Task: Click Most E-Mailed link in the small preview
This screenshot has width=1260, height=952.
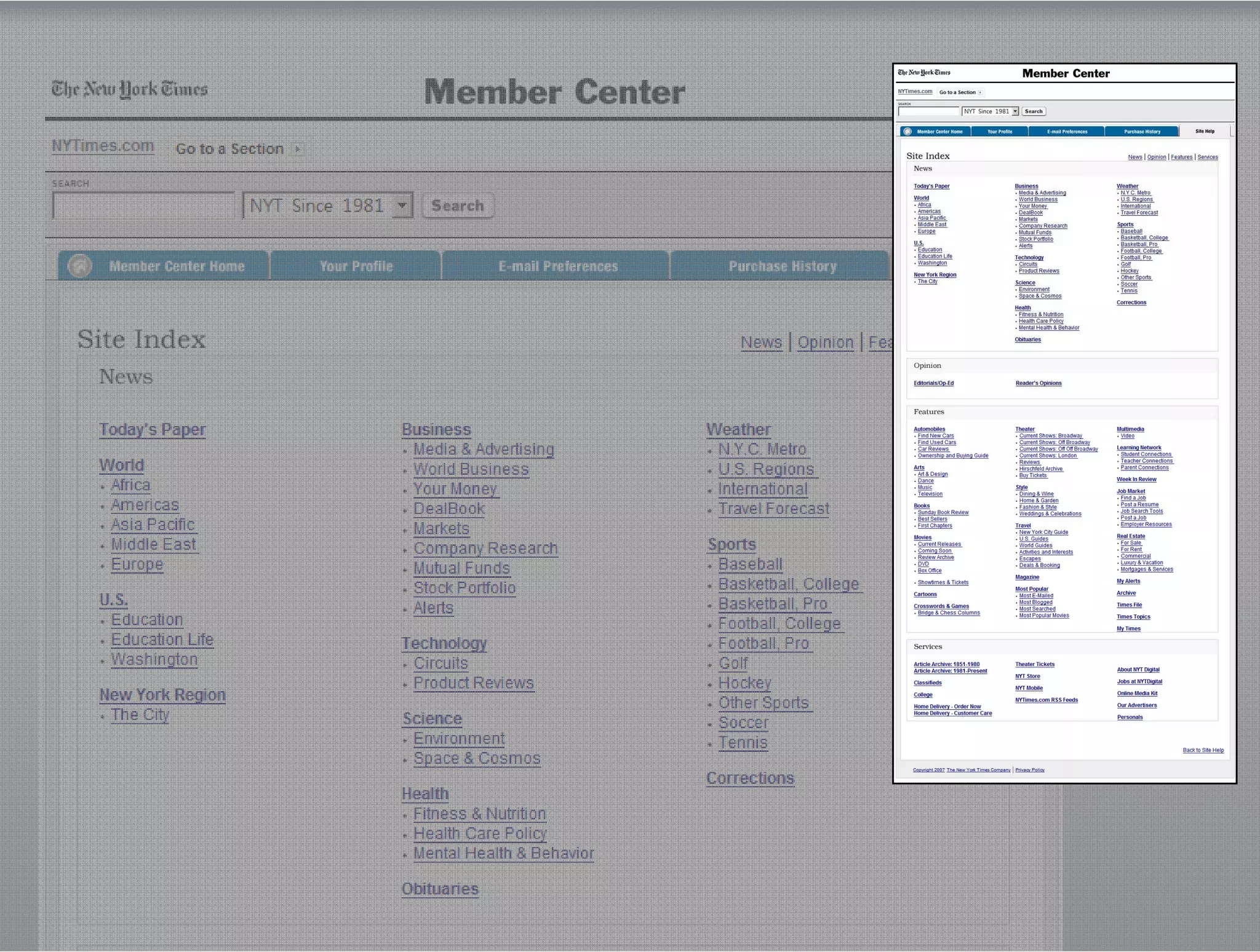Action: pos(1036,596)
